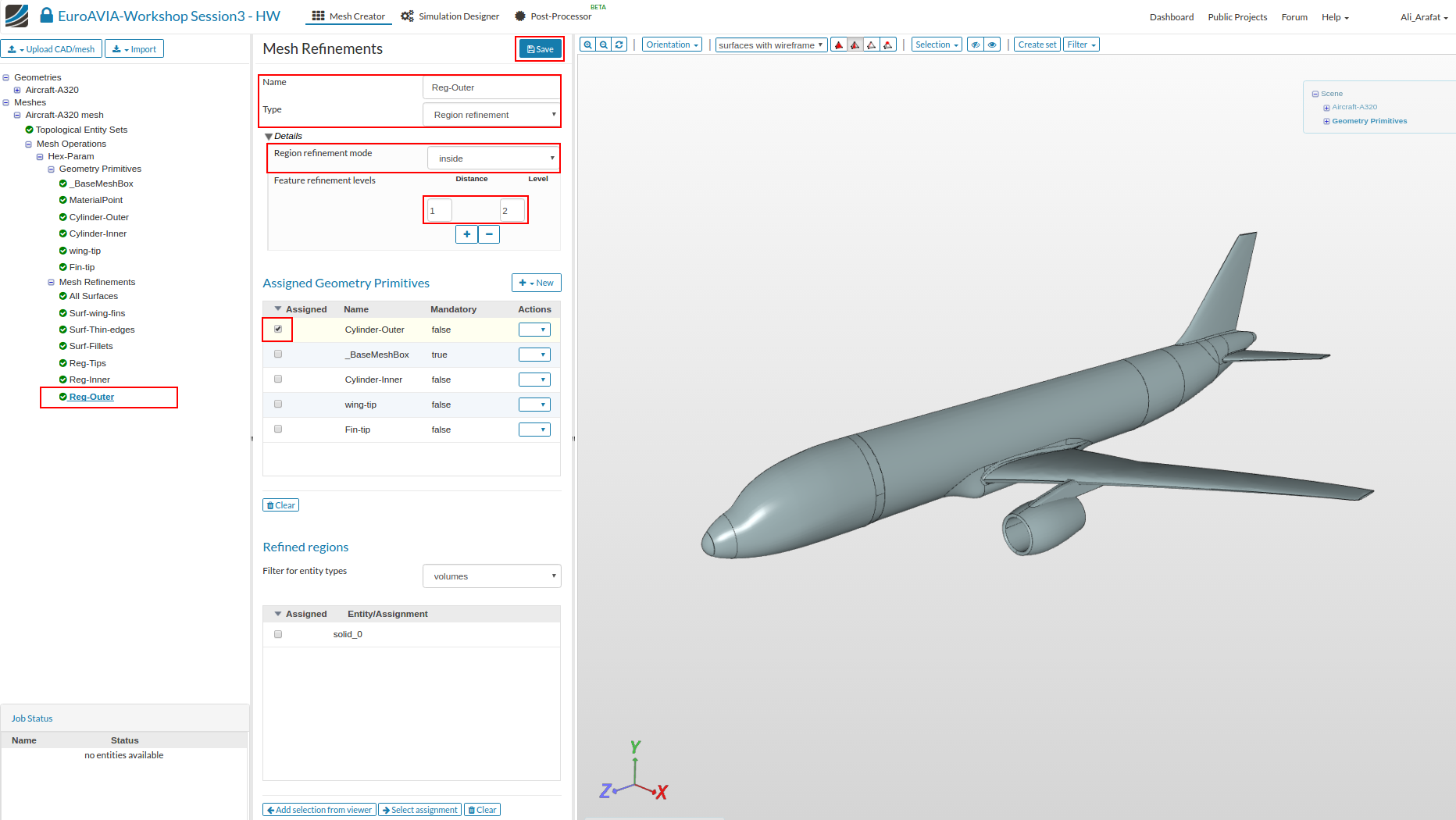Select the wireframe-only render icon
The height and width of the screenshot is (820, 1456).
(x=872, y=45)
